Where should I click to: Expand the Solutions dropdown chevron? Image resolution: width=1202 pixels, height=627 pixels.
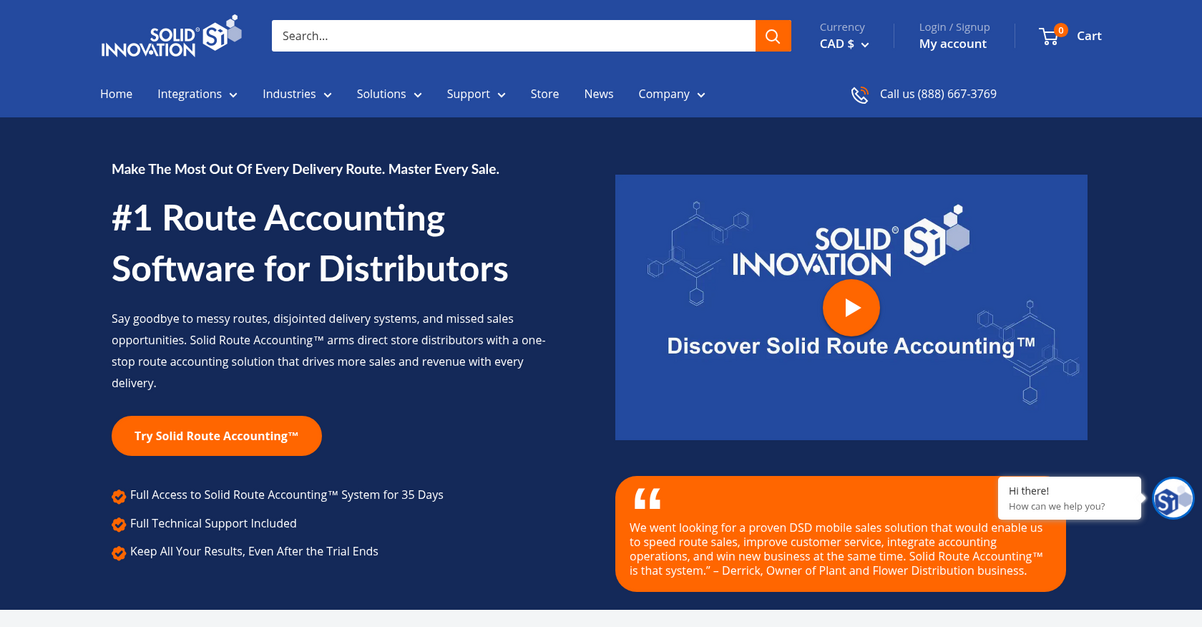[x=418, y=95]
